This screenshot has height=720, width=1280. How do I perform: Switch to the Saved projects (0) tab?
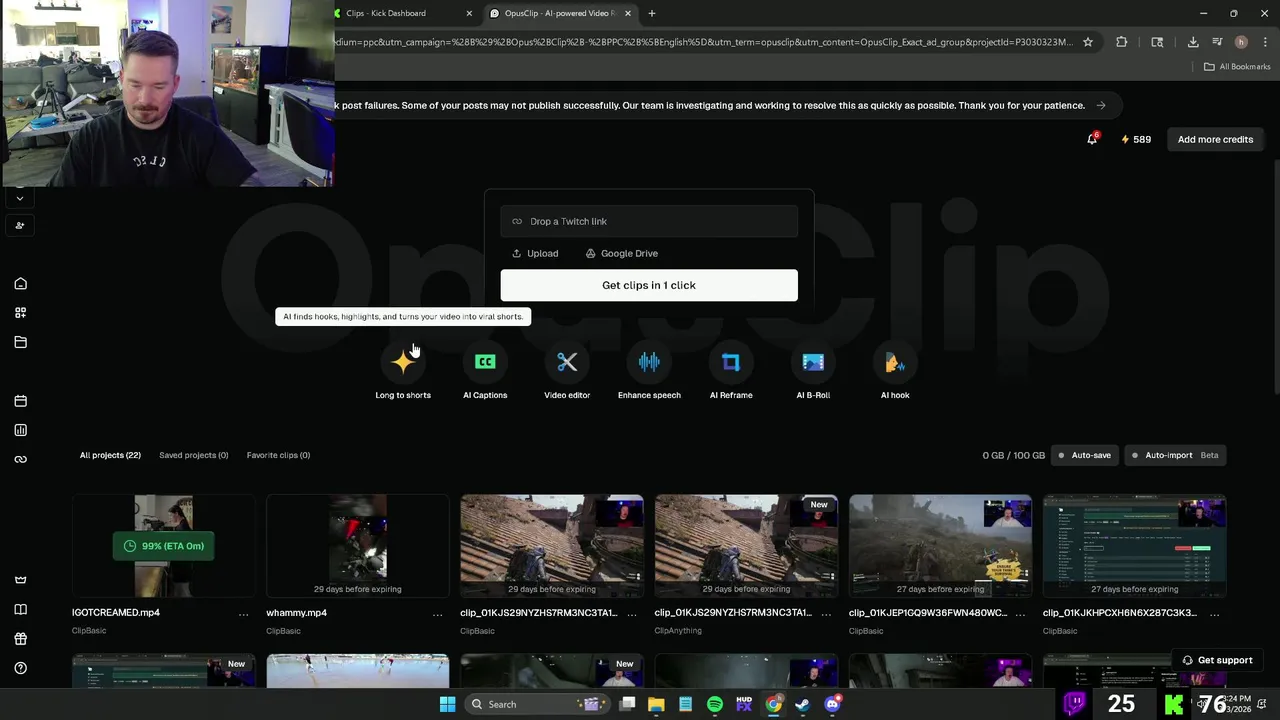point(194,455)
